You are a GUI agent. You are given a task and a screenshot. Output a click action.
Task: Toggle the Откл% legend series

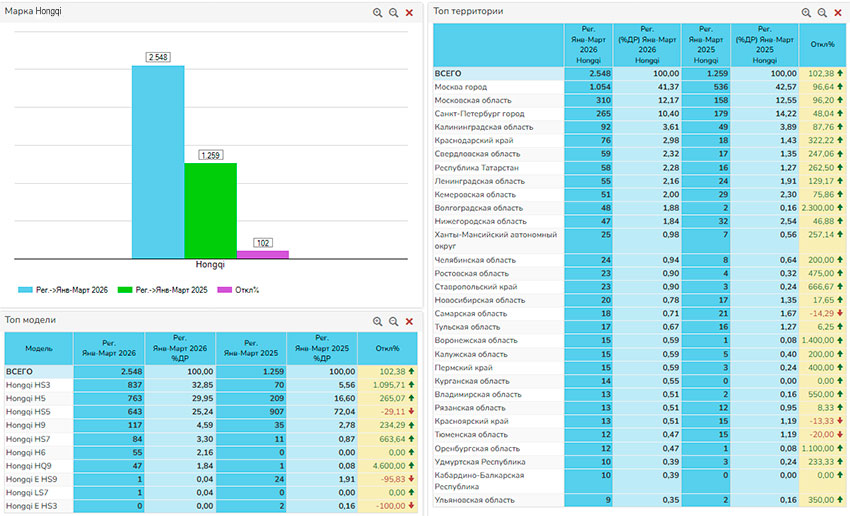click(x=240, y=290)
